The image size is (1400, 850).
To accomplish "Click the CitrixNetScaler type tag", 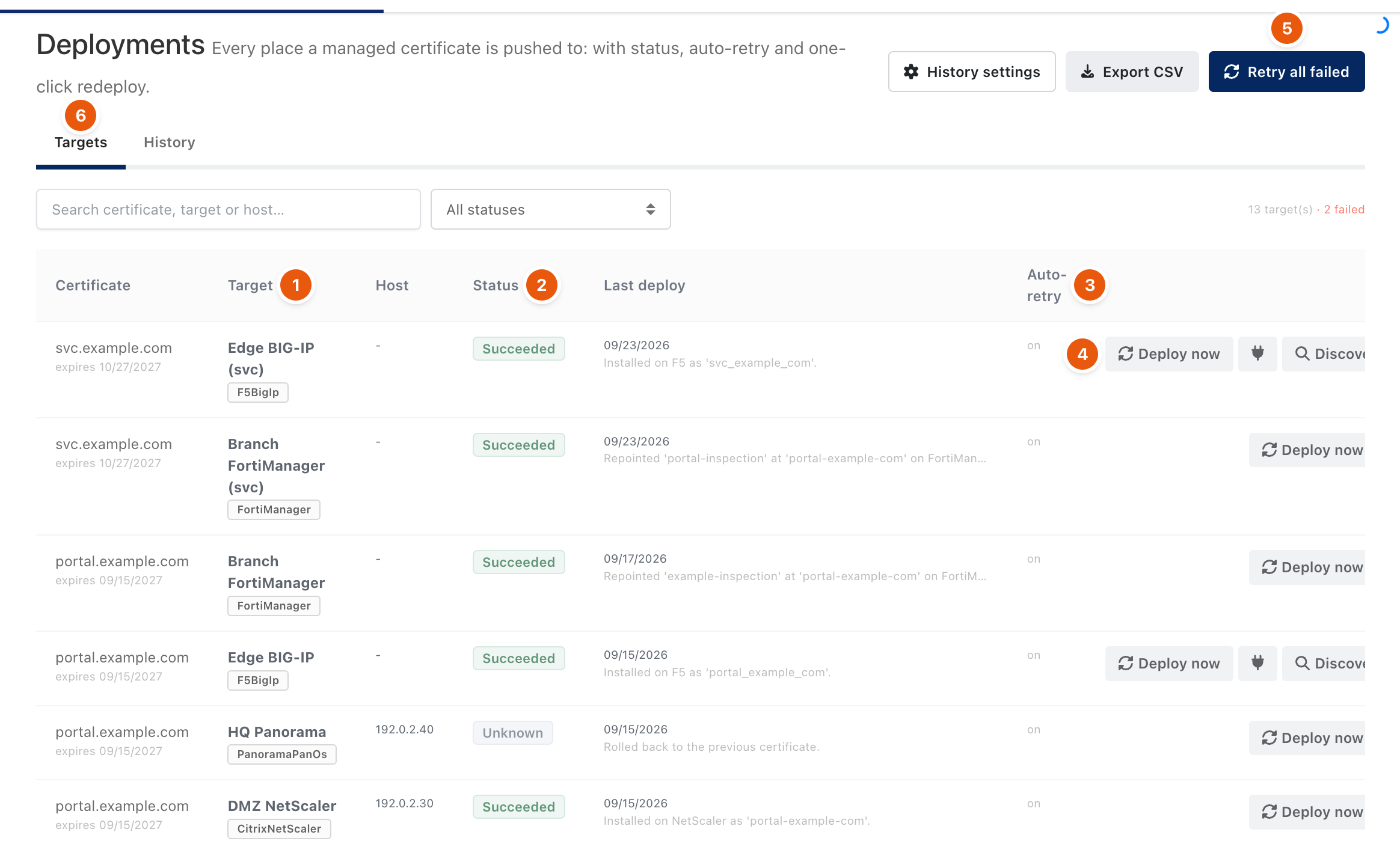I will pos(279,829).
